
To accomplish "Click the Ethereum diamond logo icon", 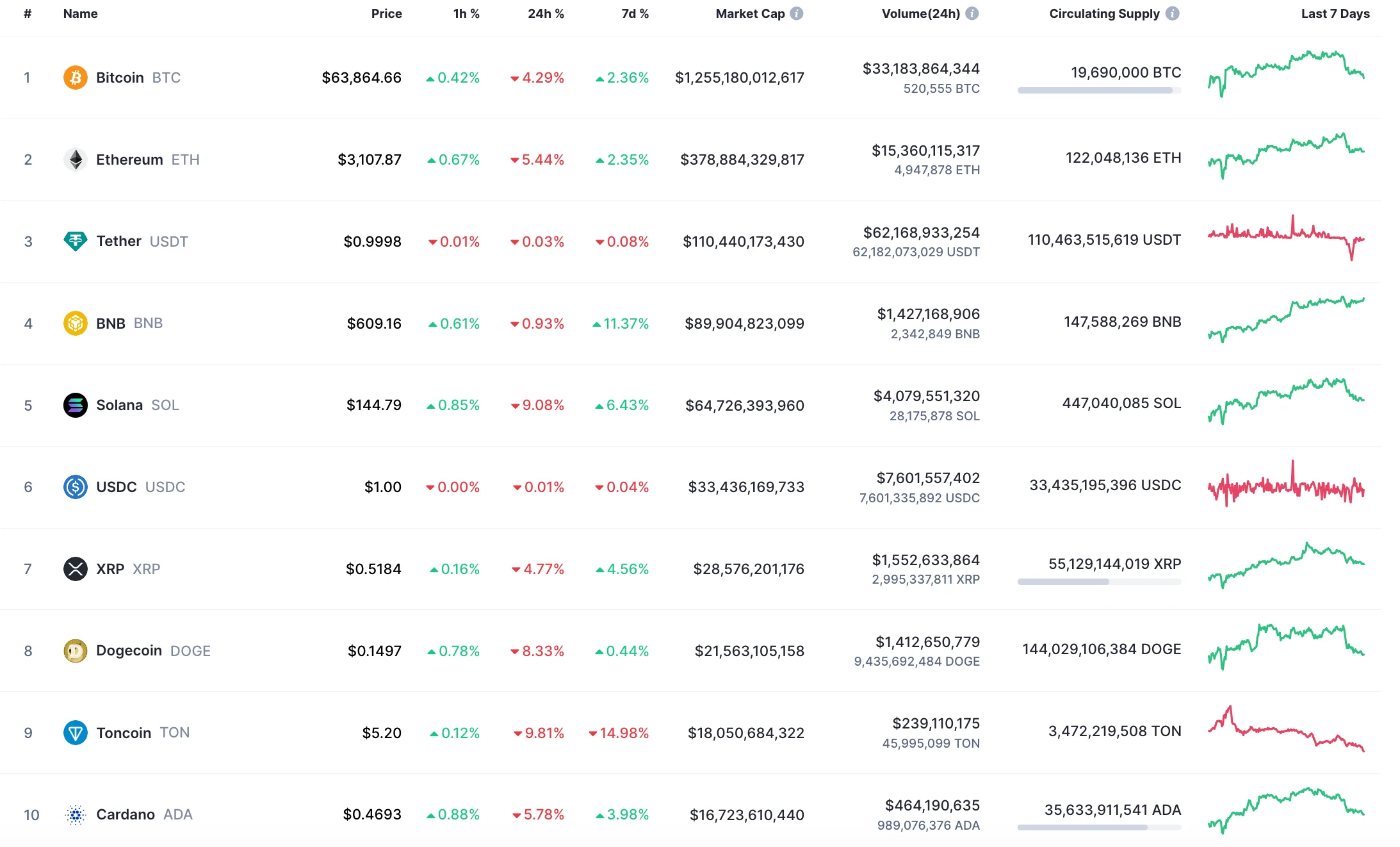I will [75, 160].
